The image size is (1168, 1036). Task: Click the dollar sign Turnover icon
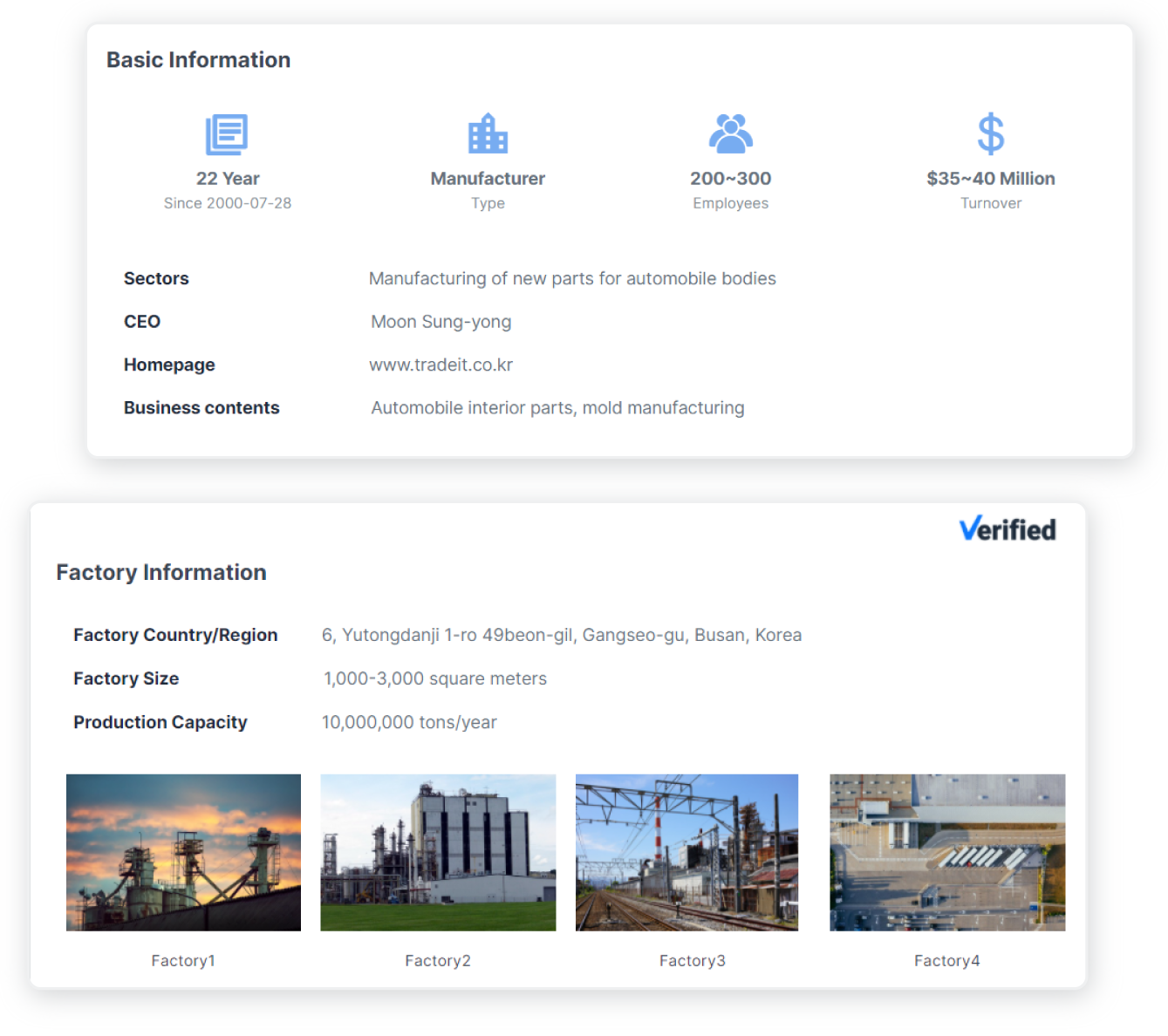(990, 133)
